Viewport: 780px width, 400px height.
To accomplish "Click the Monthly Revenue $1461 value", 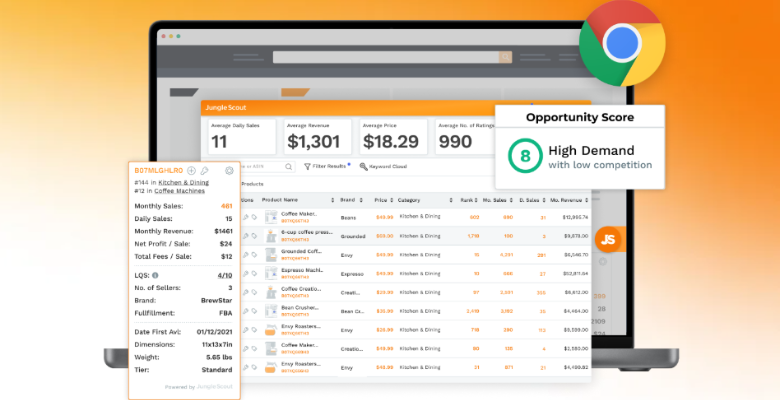I will tap(223, 231).
